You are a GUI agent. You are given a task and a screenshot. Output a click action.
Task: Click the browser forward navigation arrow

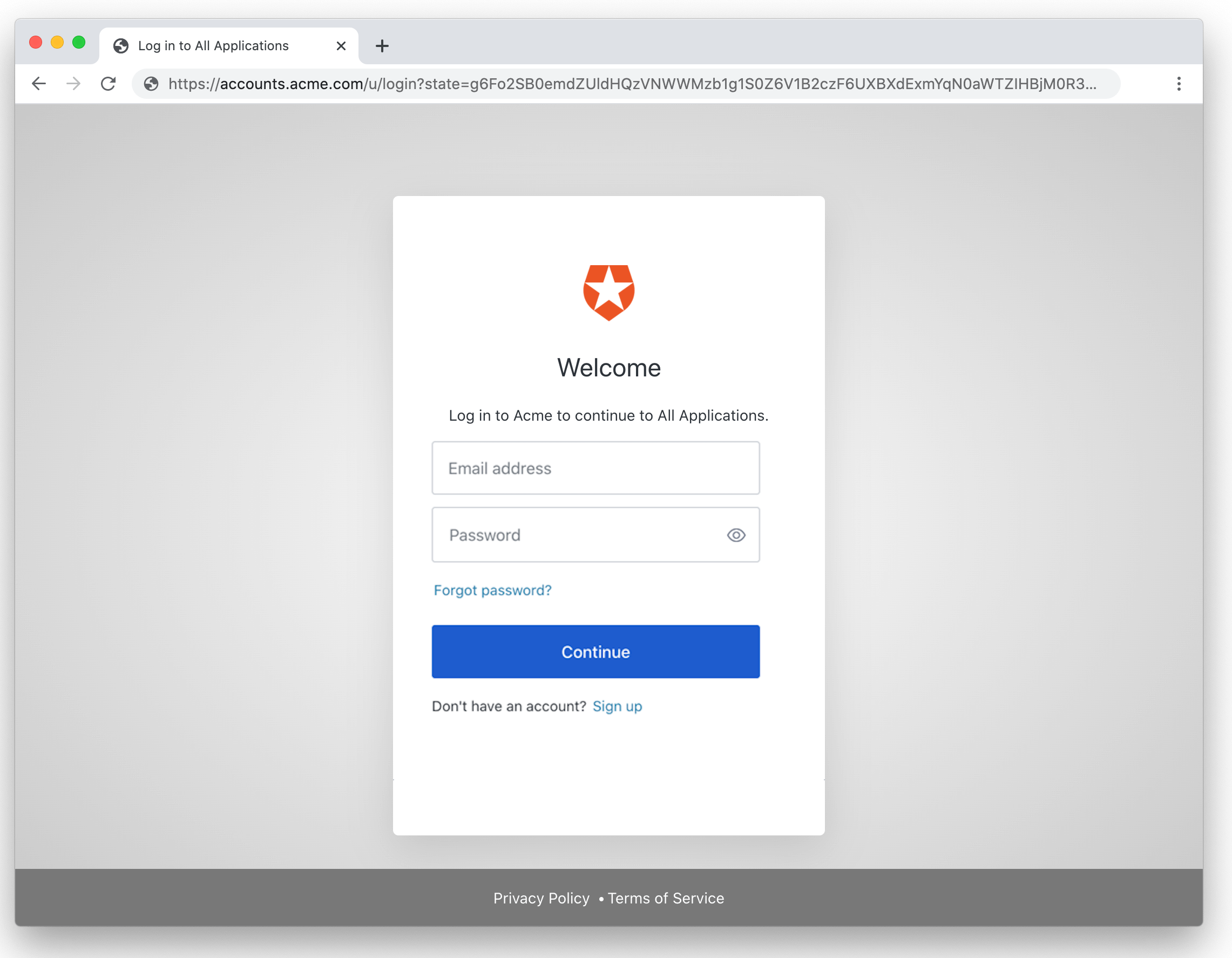click(x=73, y=83)
